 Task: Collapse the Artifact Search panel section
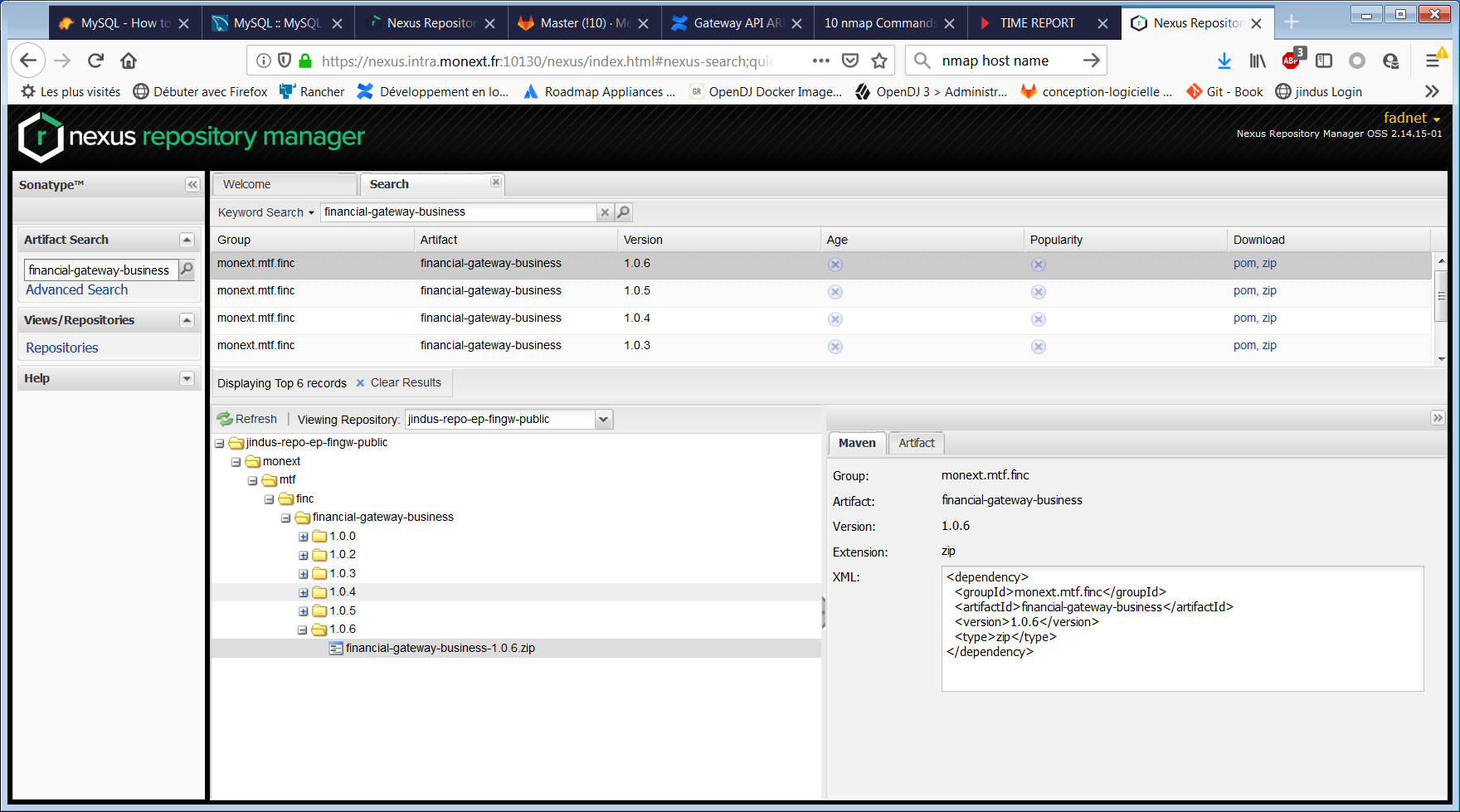tap(187, 240)
